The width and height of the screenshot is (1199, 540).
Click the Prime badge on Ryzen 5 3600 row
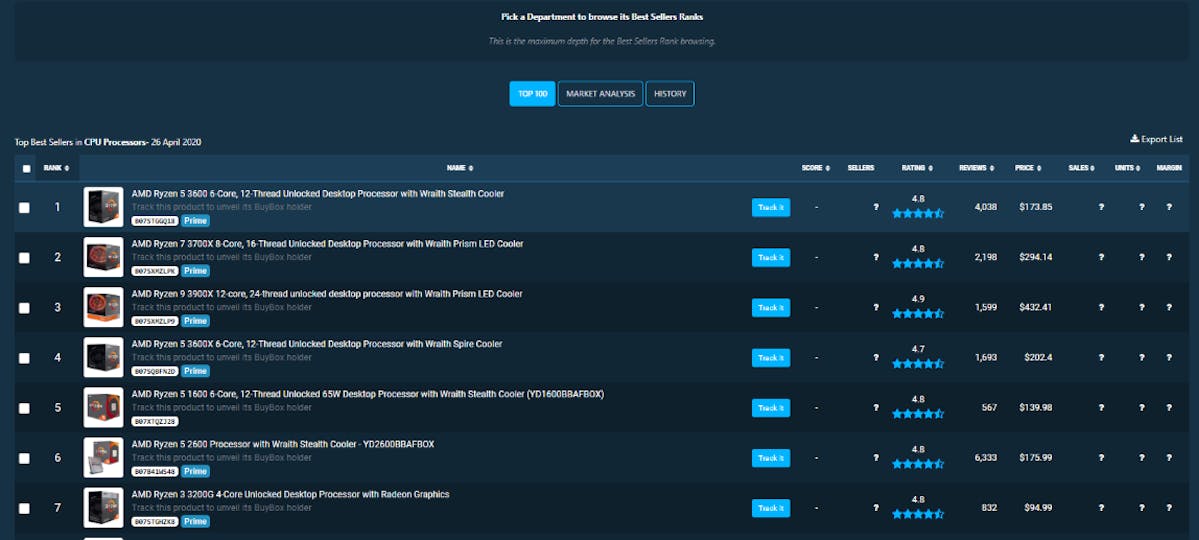point(195,220)
